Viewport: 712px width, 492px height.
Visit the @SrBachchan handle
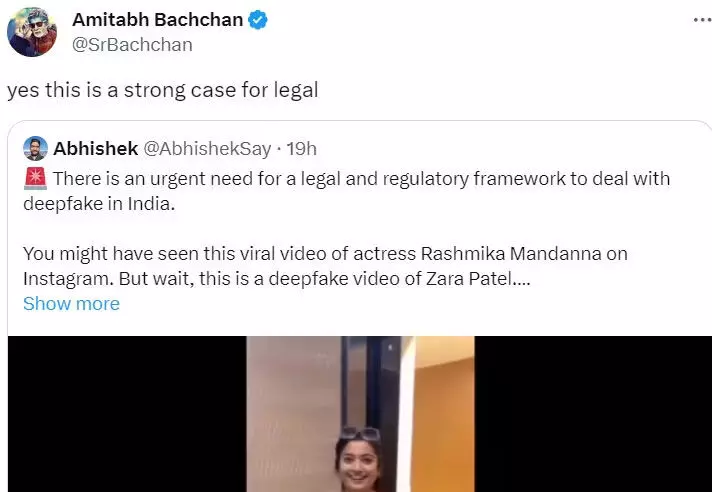point(132,44)
